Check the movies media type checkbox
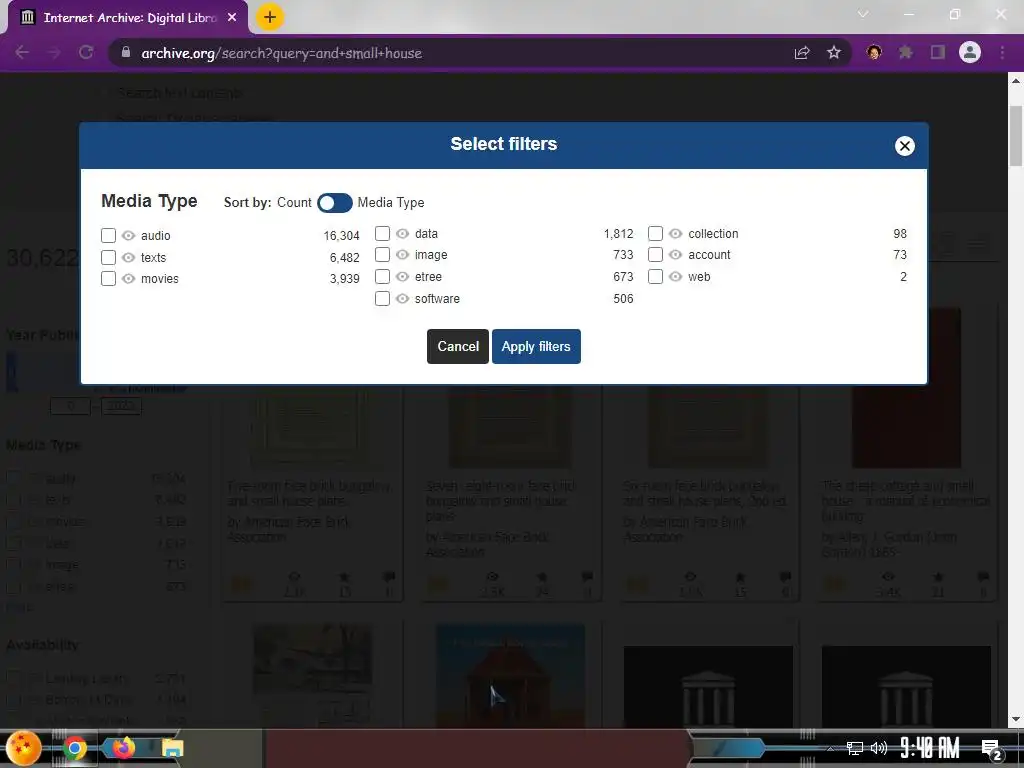 click(108, 278)
